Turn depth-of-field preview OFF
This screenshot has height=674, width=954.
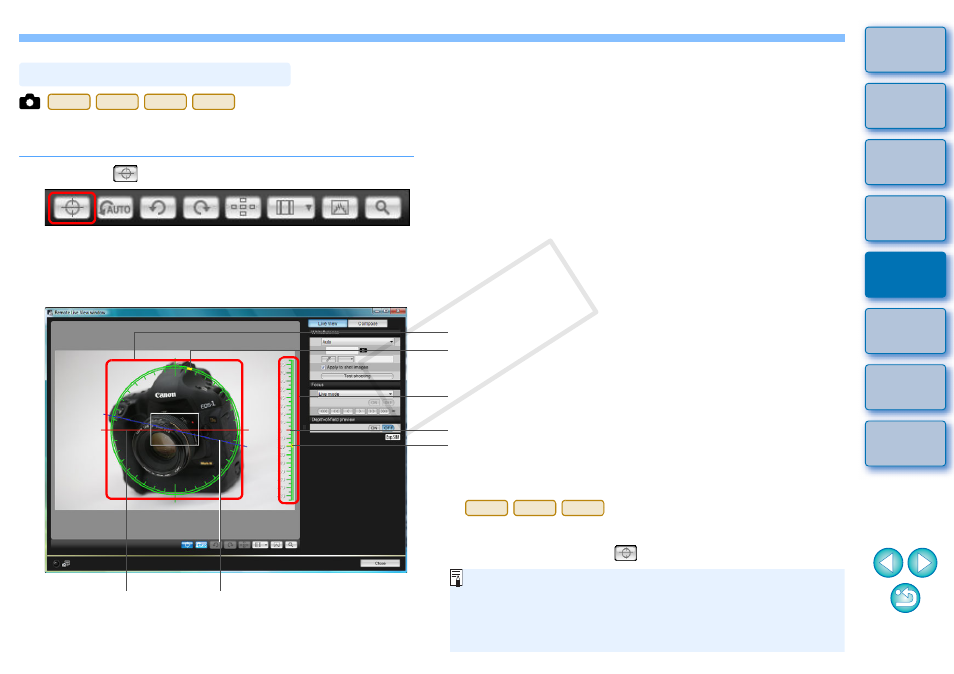tap(388, 428)
